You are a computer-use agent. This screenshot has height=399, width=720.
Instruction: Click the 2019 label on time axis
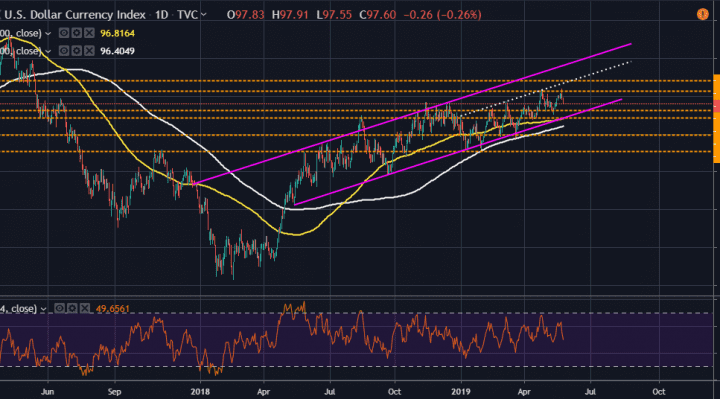(x=461, y=392)
